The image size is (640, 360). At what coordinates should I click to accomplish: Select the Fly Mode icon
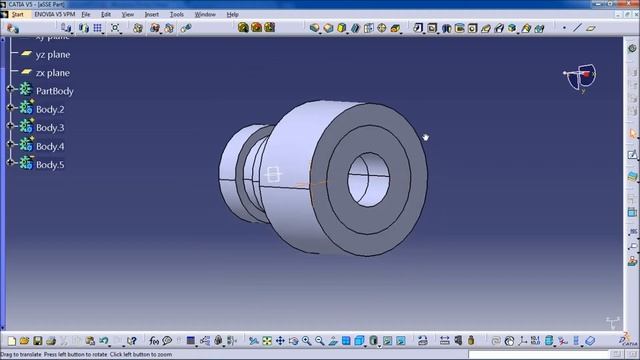(253, 341)
